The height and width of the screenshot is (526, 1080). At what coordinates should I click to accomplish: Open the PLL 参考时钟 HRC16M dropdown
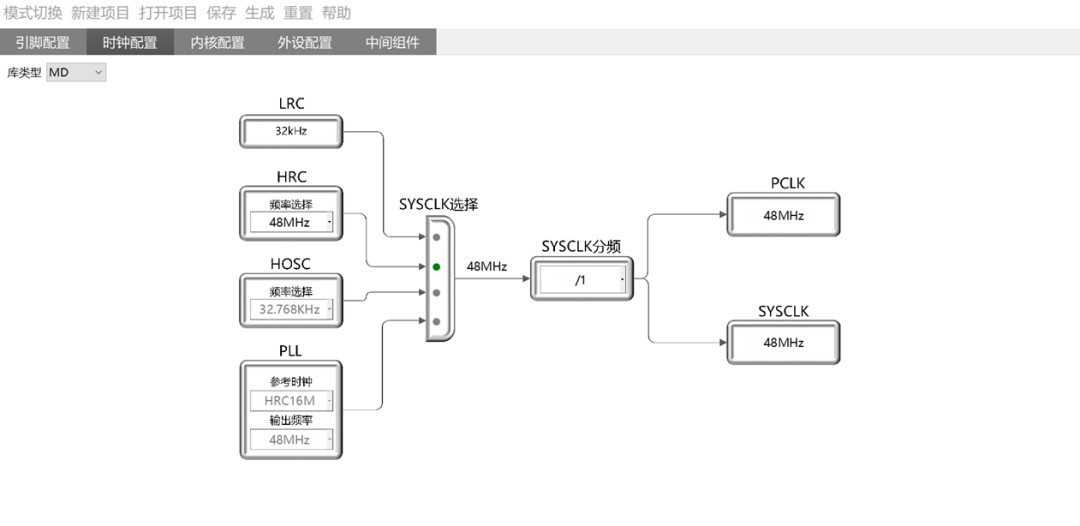[291, 401]
